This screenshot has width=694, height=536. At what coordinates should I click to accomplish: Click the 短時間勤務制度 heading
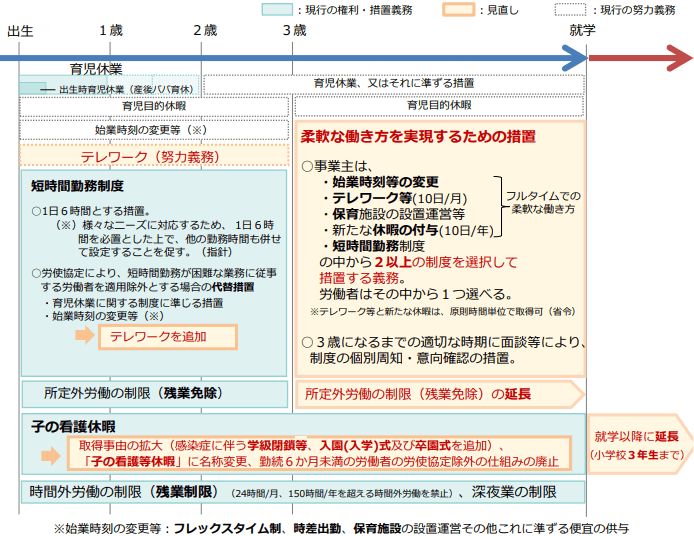click(x=77, y=186)
